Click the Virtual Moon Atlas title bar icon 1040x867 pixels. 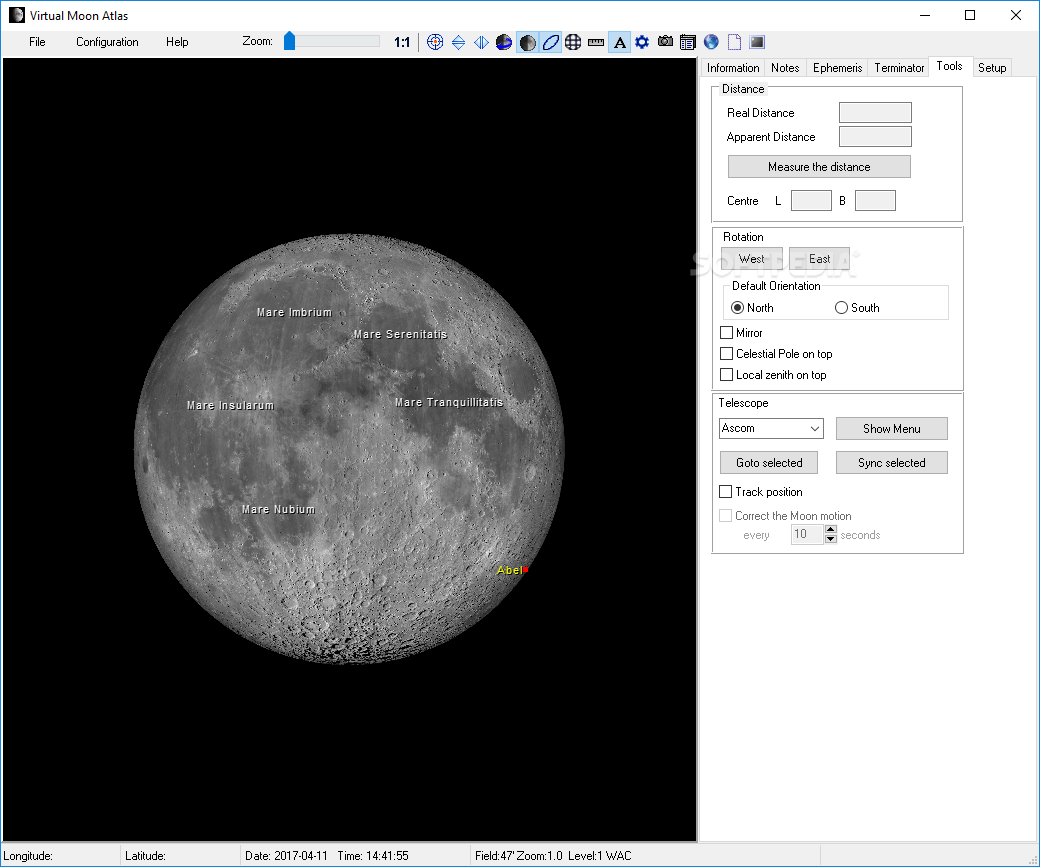(x=17, y=15)
